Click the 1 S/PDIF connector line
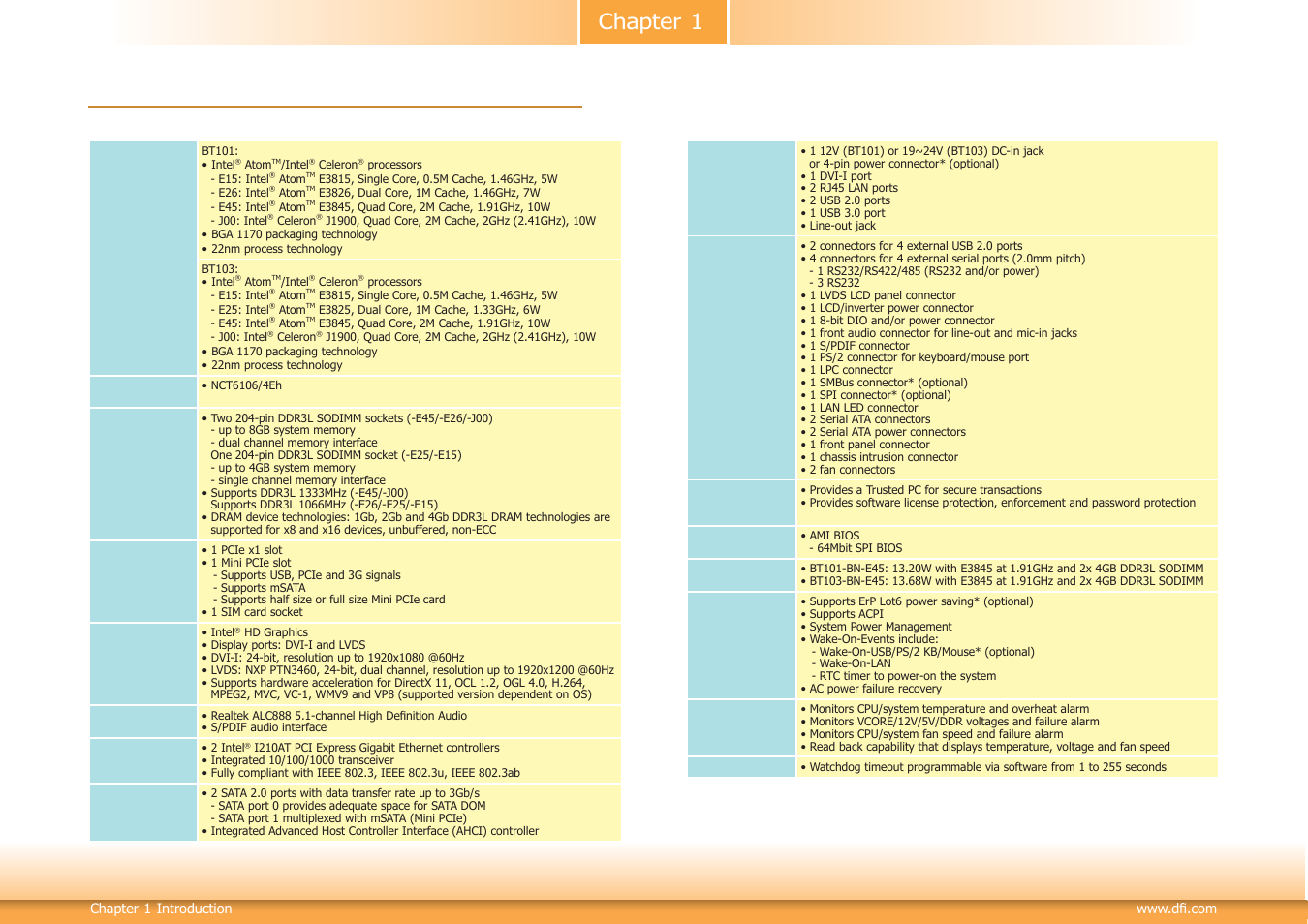1308x924 pixels. point(855,346)
